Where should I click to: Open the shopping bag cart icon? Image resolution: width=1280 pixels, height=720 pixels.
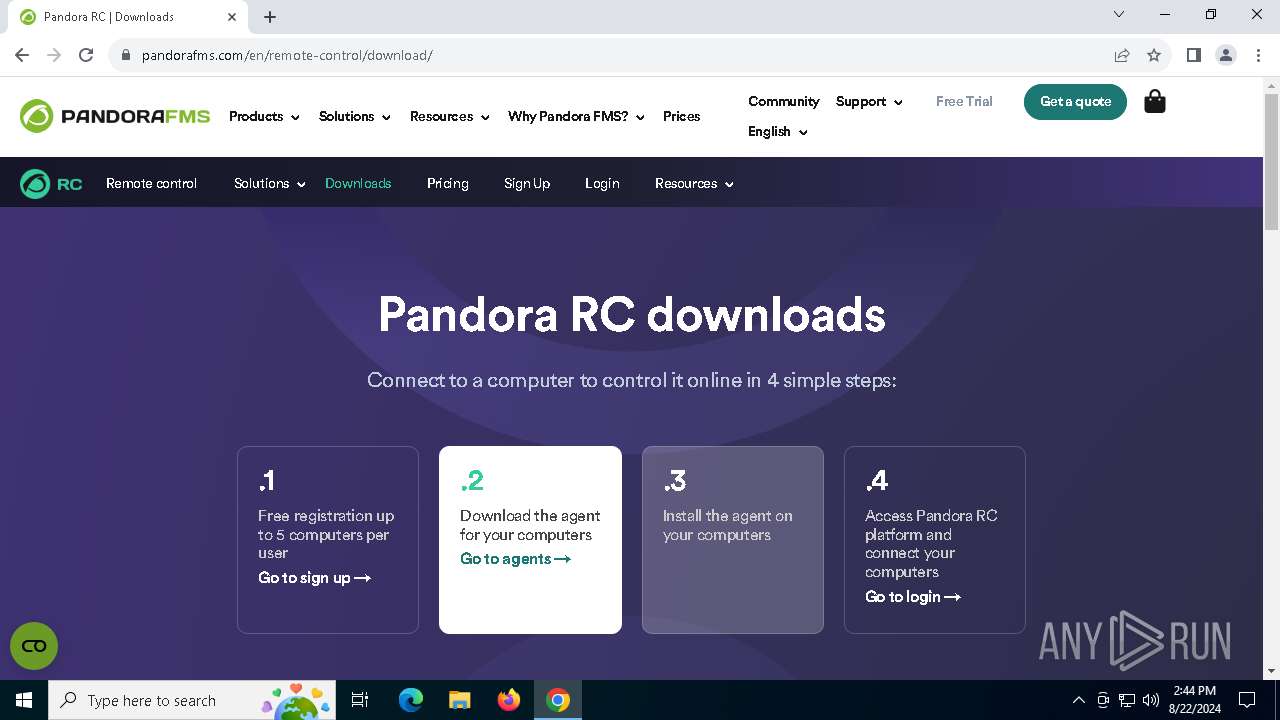click(1155, 101)
